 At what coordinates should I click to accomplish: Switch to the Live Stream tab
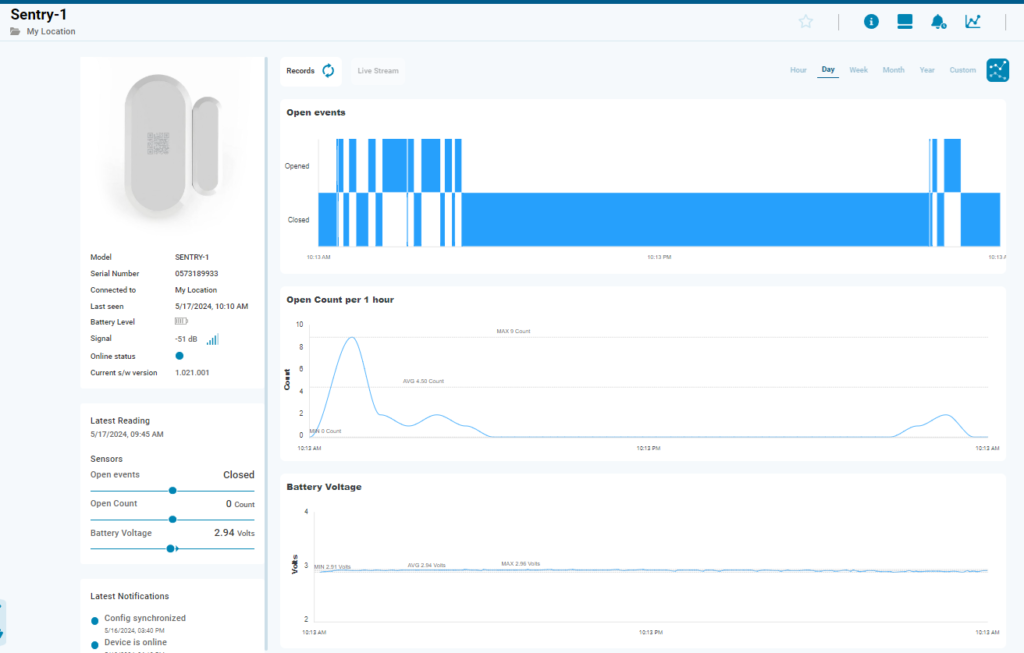(378, 70)
